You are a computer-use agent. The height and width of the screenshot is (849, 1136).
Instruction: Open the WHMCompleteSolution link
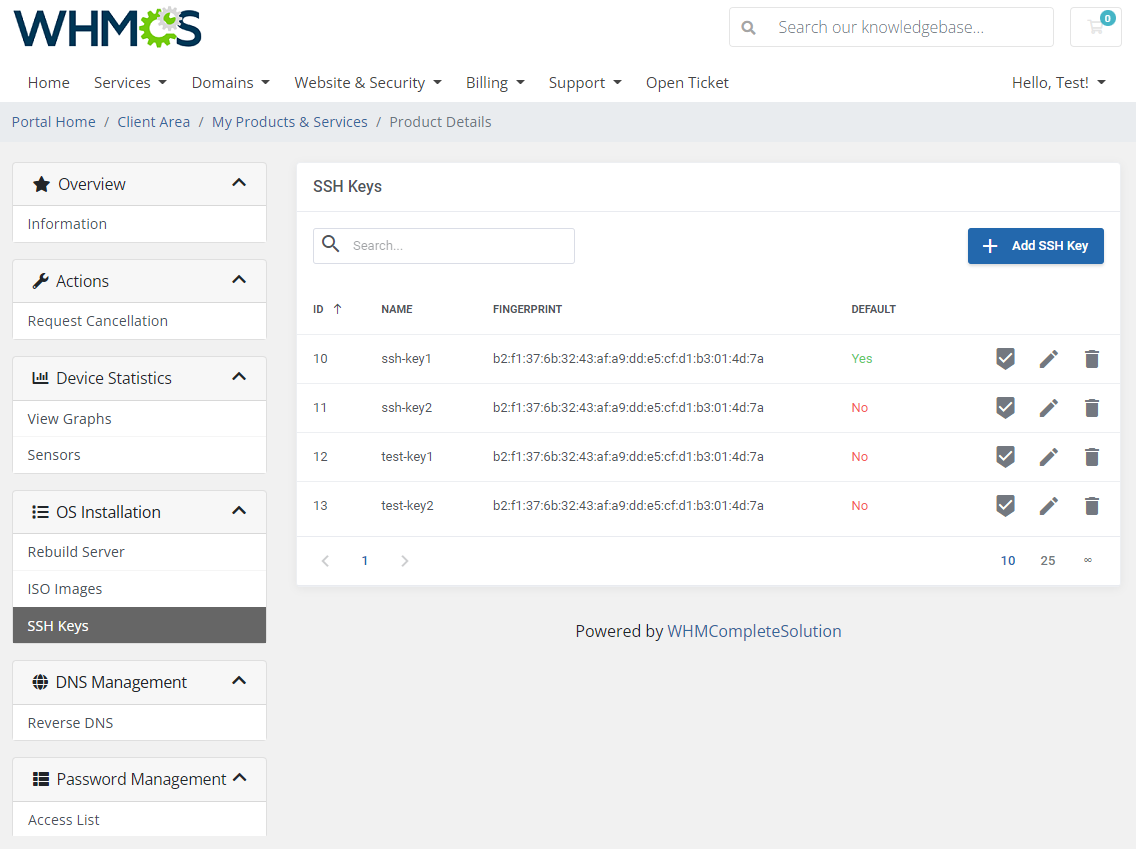tap(754, 631)
